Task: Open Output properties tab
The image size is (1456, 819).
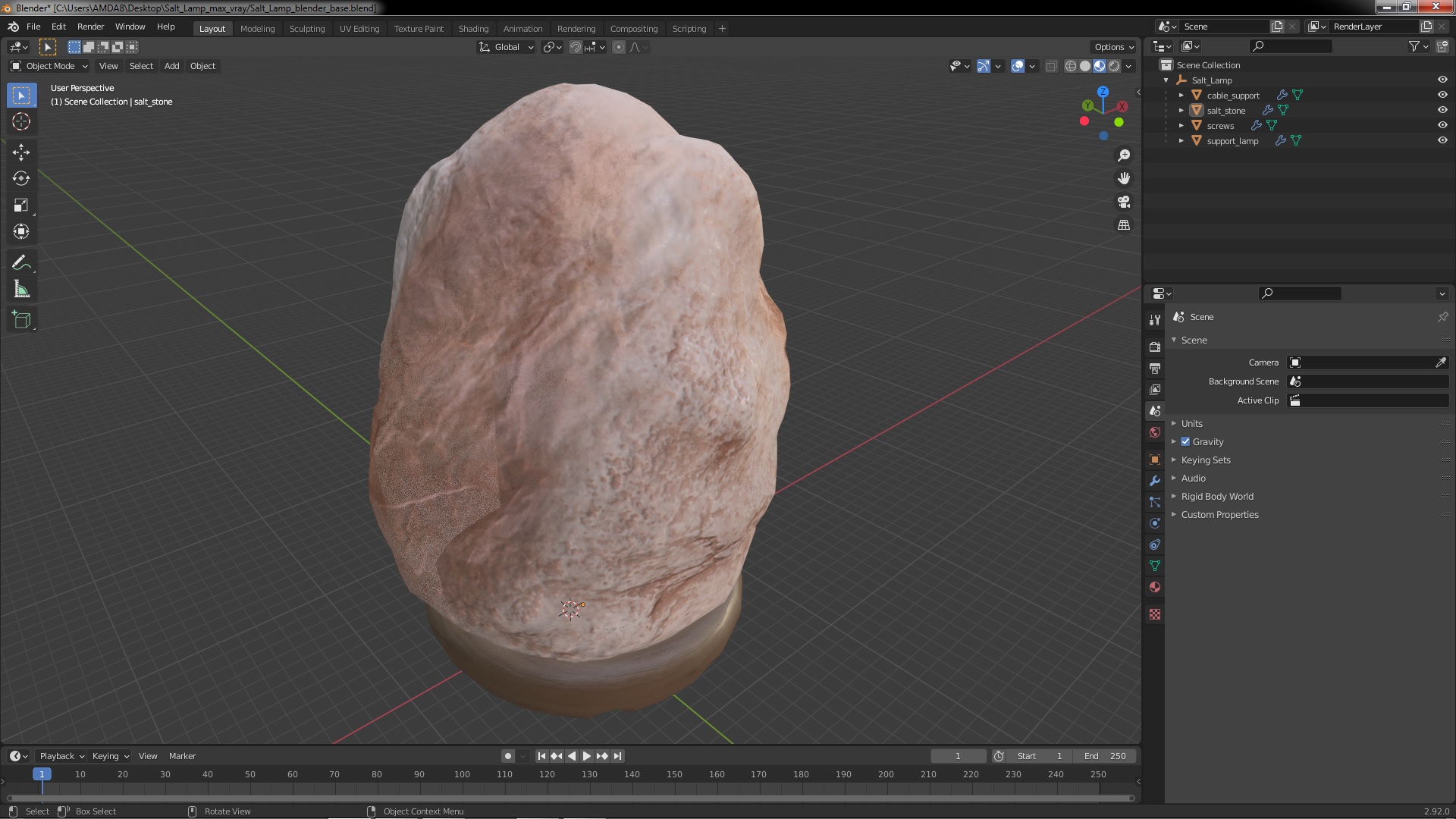Action: click(1154, 368)
